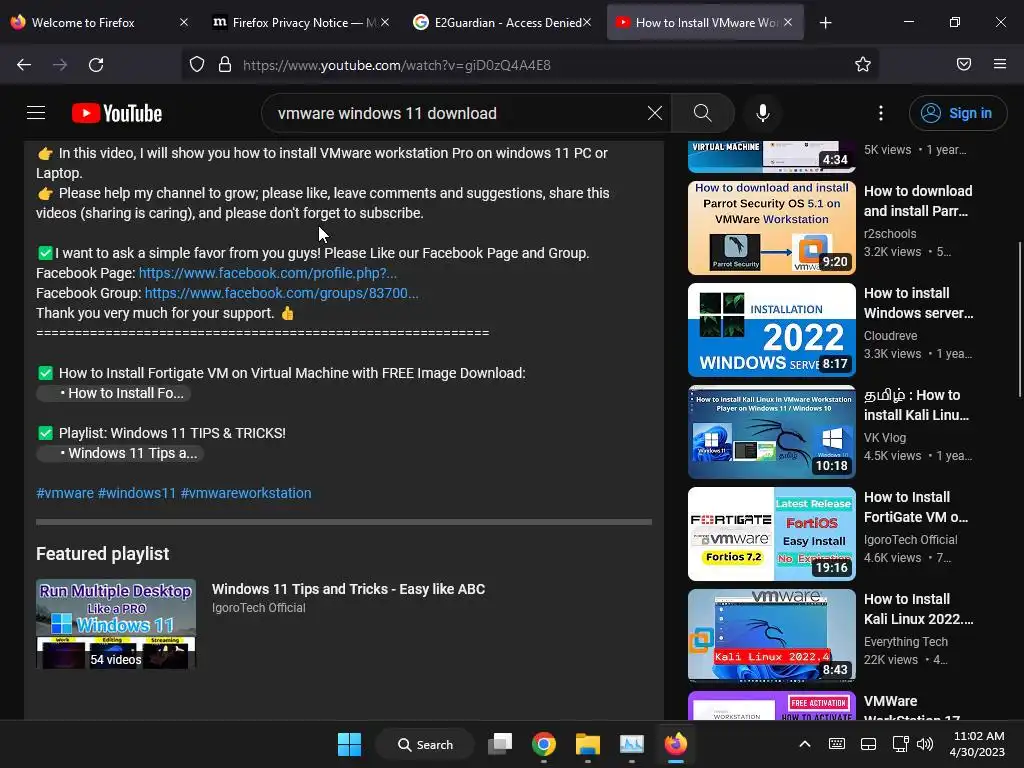Open the VK Vlog channel name
1024x768 pixels.
(885, 438)
